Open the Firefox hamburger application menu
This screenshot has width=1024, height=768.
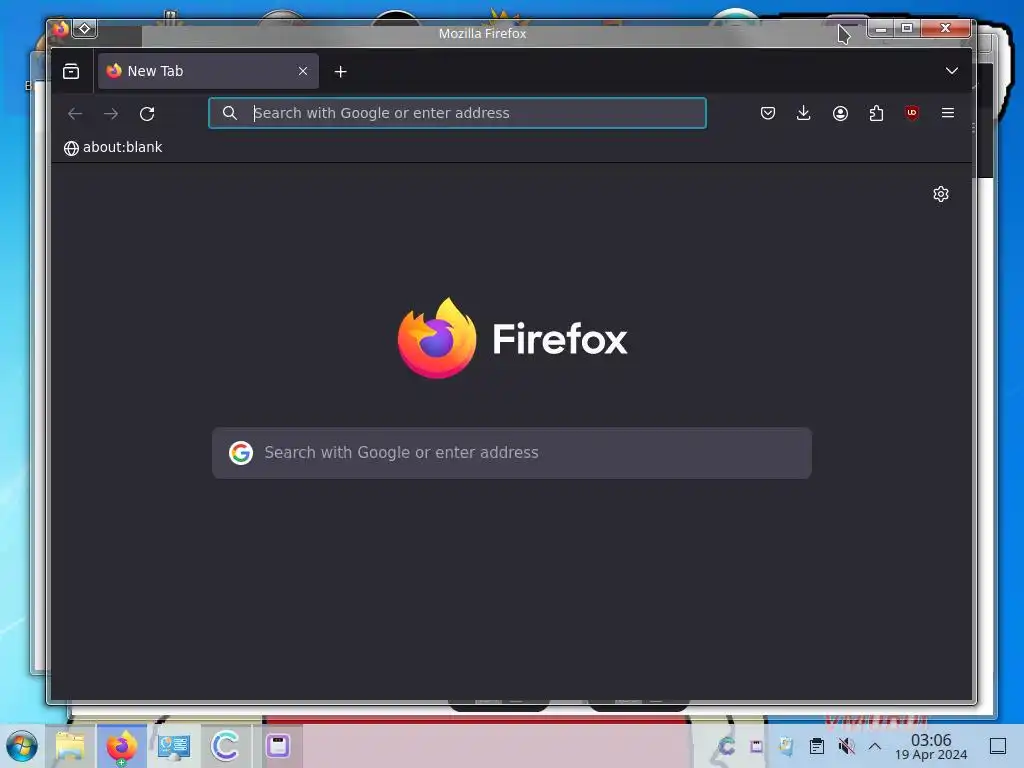click(948, 113)
